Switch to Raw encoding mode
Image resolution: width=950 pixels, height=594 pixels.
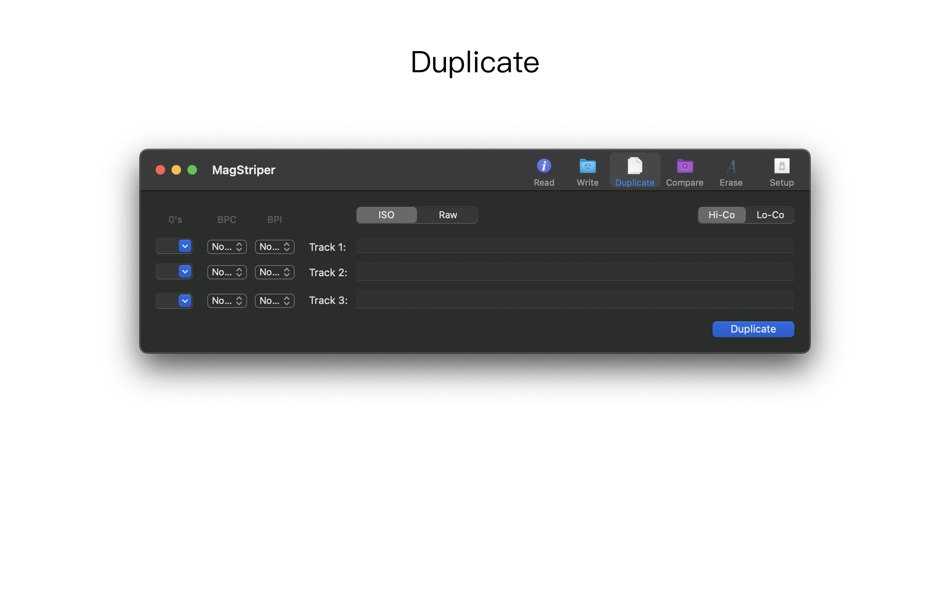447,214
